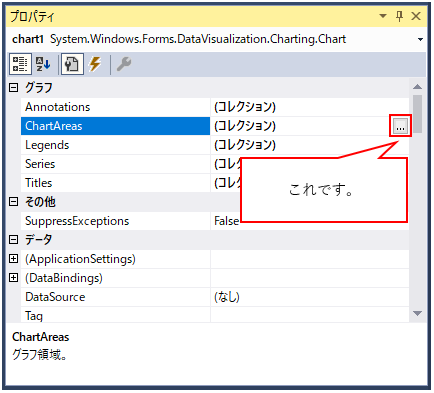Open window position dropdown arrow in title bar

(x=383, y=16)
